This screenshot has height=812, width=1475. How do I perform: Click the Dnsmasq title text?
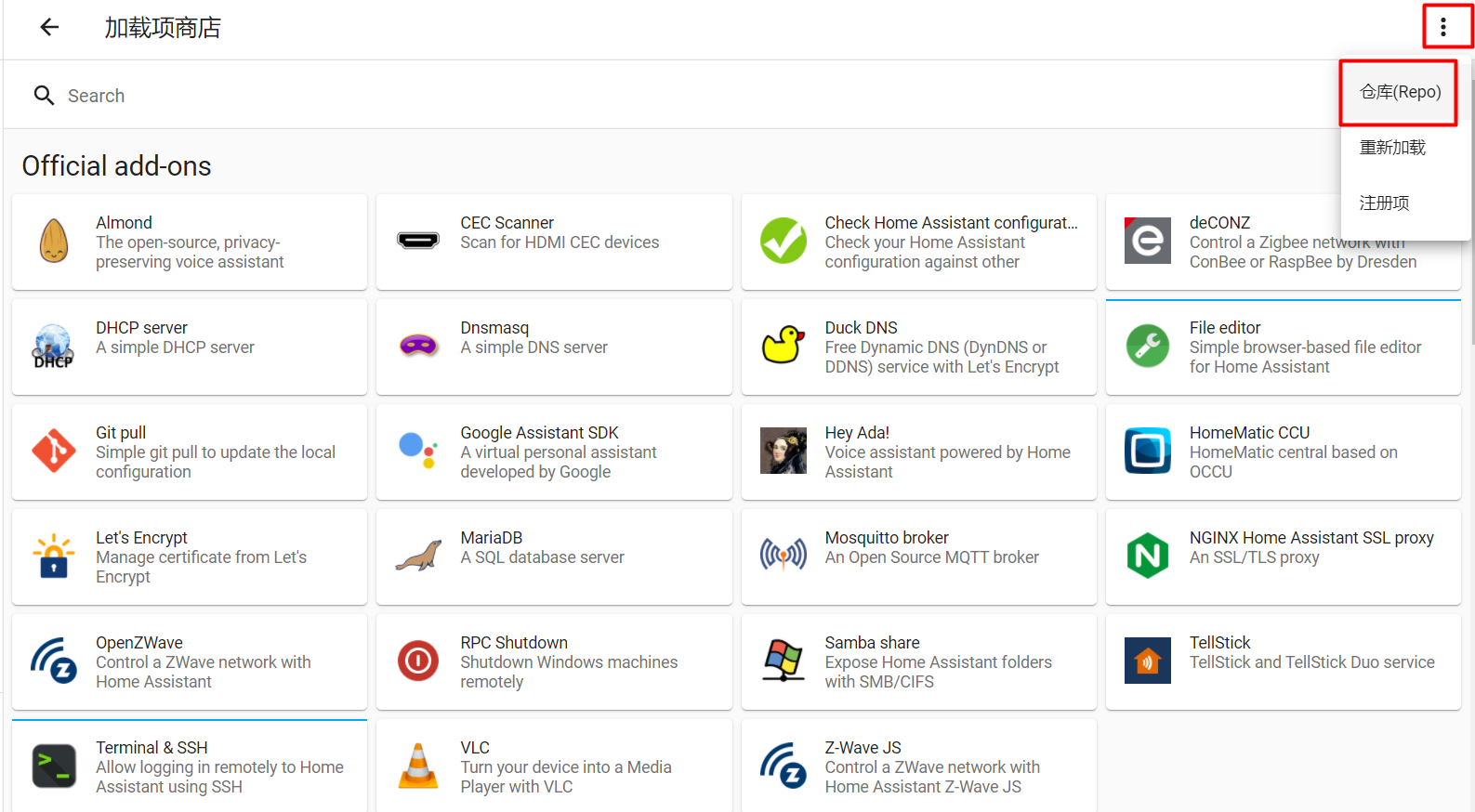pyautogui.click(x=494, y=328)
